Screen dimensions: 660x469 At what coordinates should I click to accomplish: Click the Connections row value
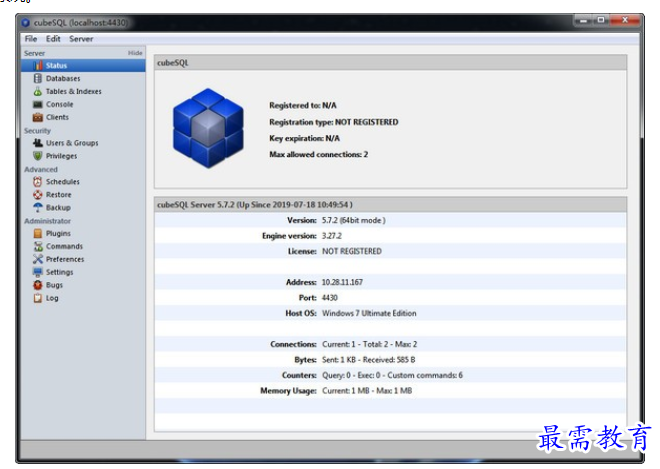(370, 344)
